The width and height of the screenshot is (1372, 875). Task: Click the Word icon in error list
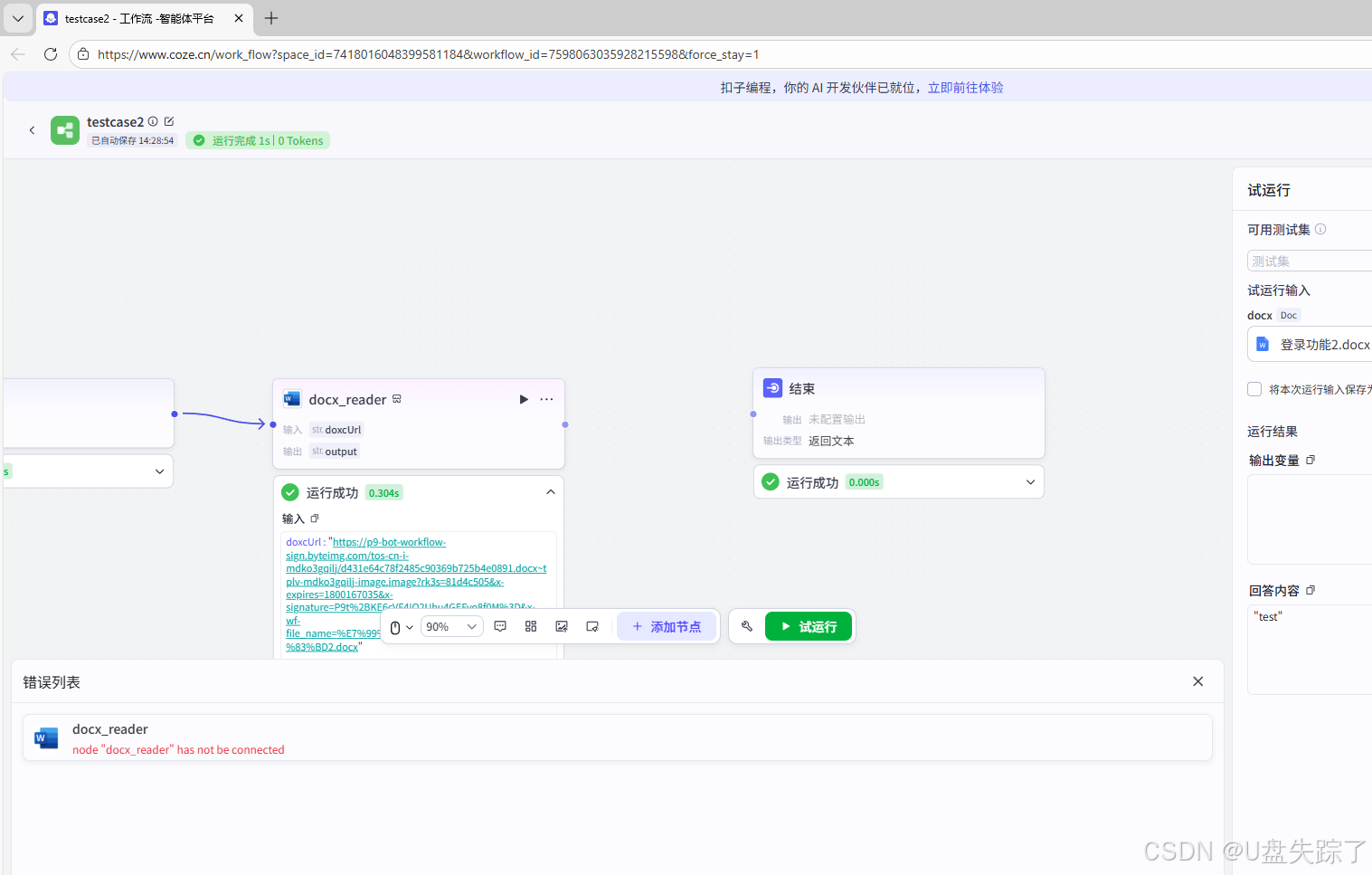pyautogui.click(x=46, y=738)
